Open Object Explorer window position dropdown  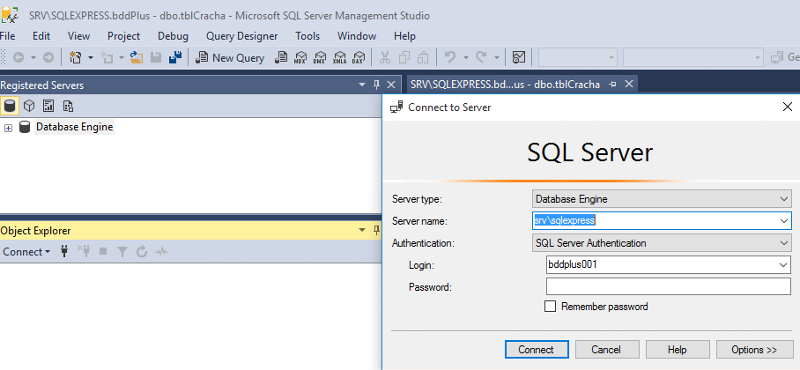tap(363, 231)
